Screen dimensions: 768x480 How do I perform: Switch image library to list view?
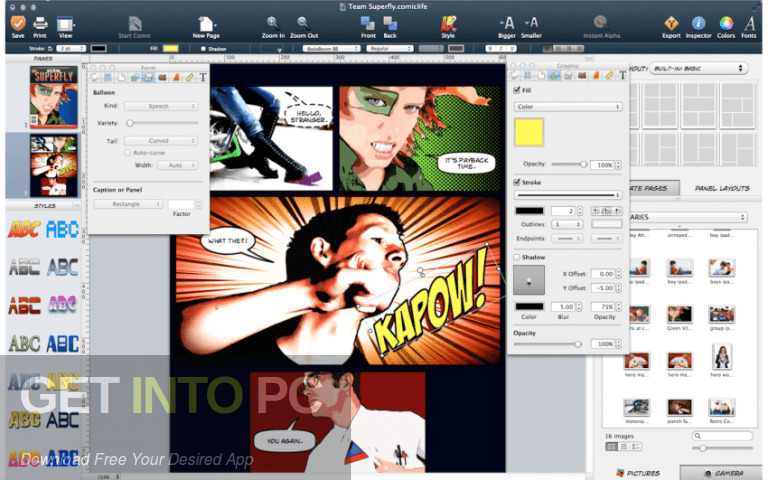coord(624,447)
